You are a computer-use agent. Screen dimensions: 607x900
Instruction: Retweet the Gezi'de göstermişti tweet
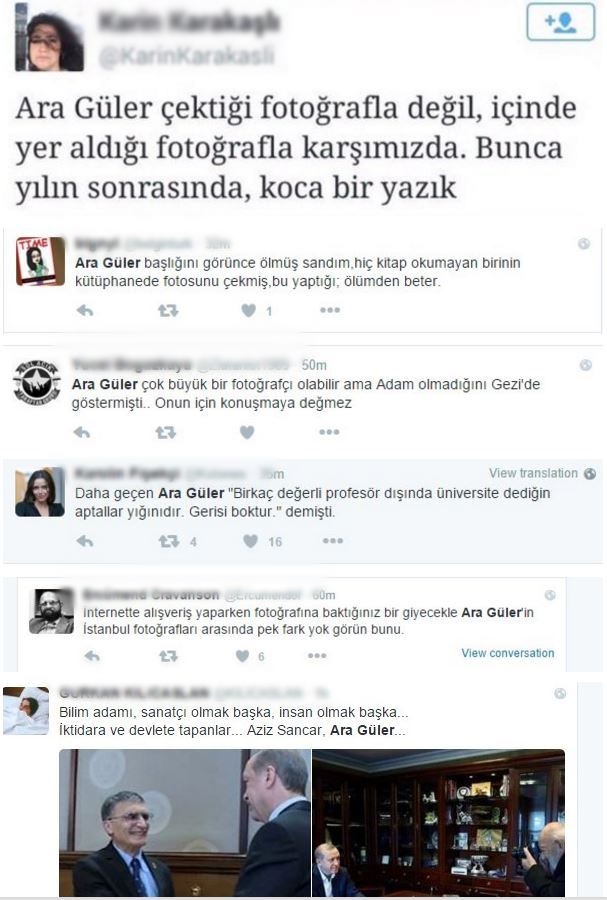[166, 432]
